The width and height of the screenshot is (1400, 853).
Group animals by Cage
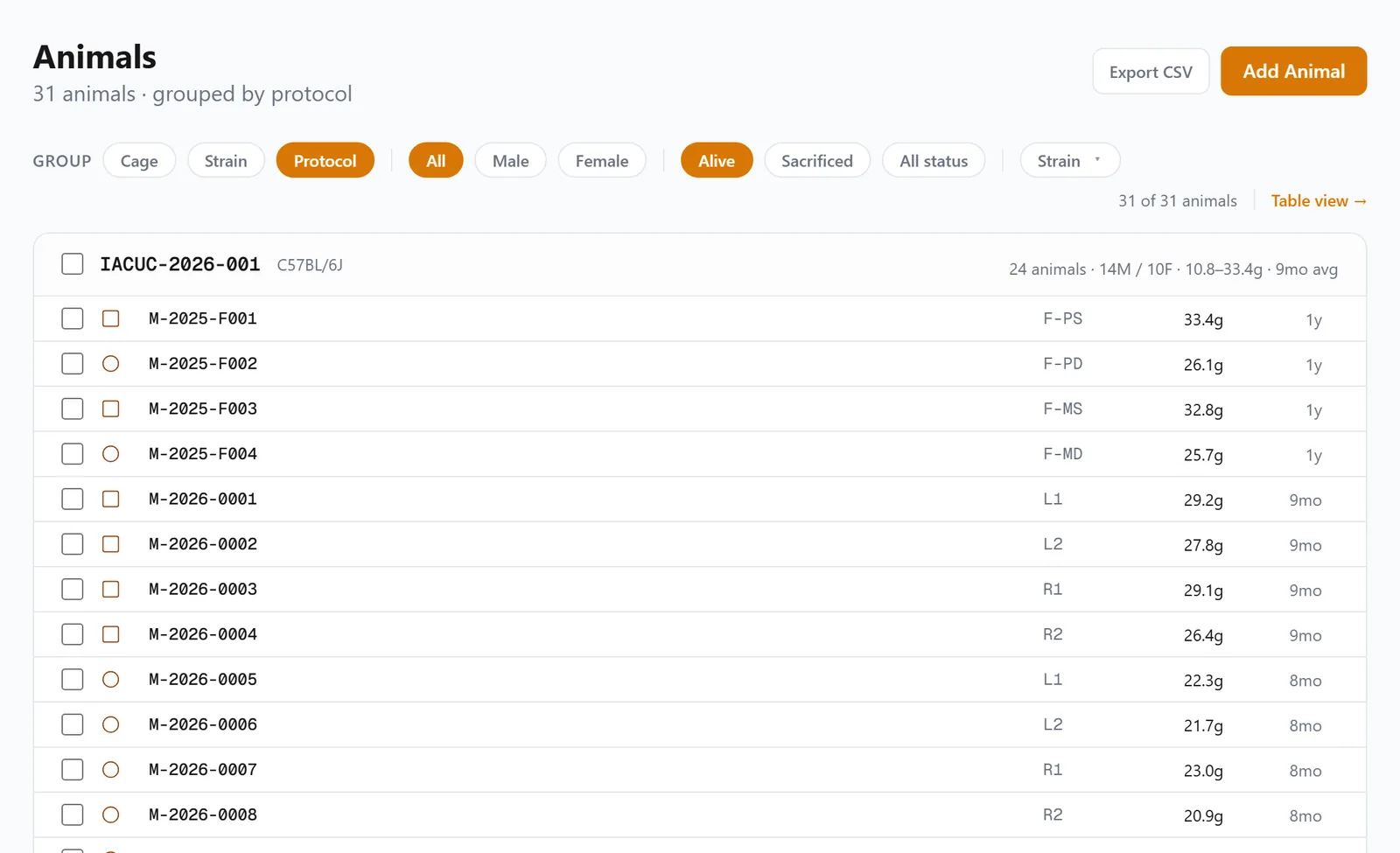pyautogui.click(x=139, y=160)
